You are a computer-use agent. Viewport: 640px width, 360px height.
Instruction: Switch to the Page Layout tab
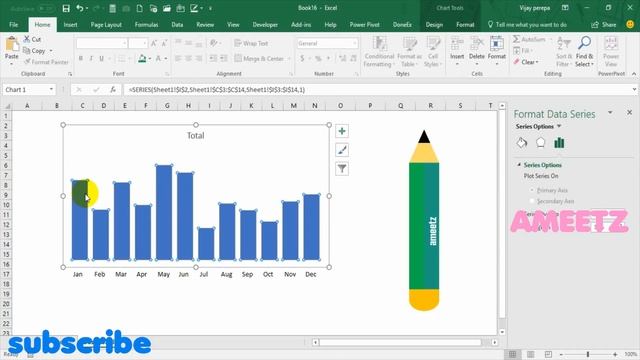(x=106, y=24)
